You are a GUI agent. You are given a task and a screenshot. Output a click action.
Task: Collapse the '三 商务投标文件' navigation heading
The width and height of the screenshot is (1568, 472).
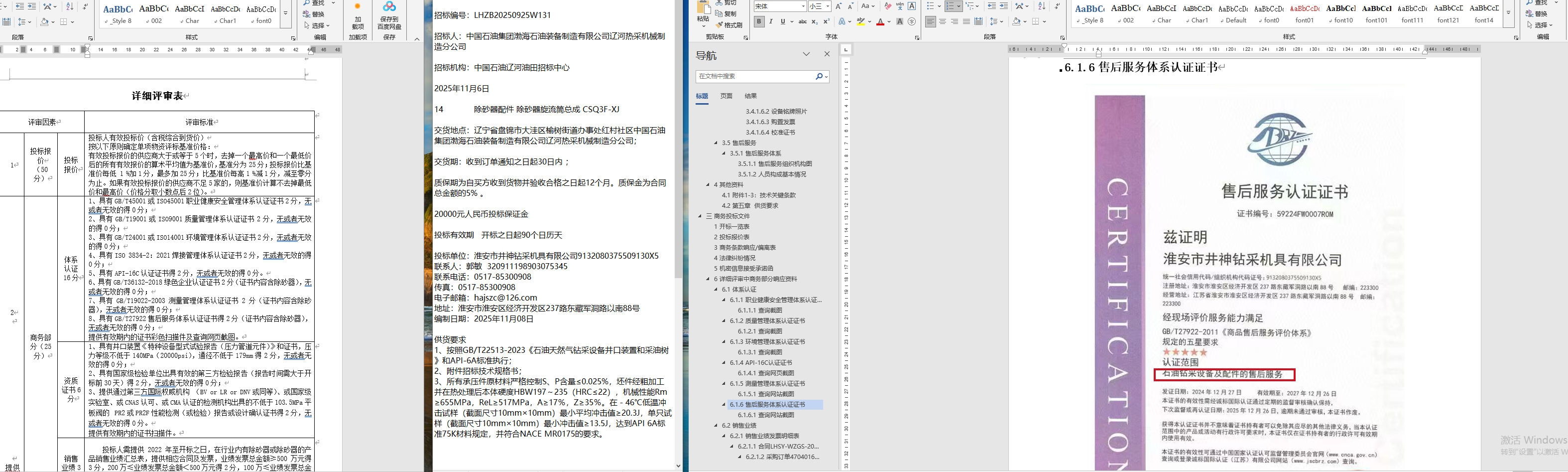(700, 216)
